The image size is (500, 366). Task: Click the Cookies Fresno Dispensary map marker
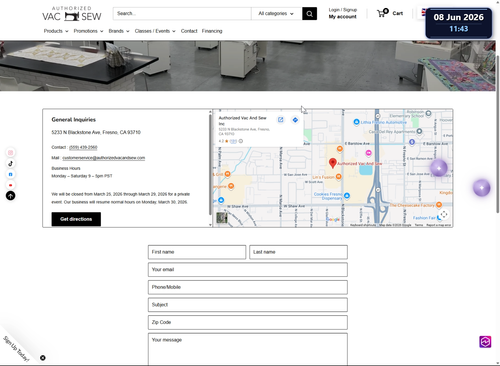tap(347, 195)
